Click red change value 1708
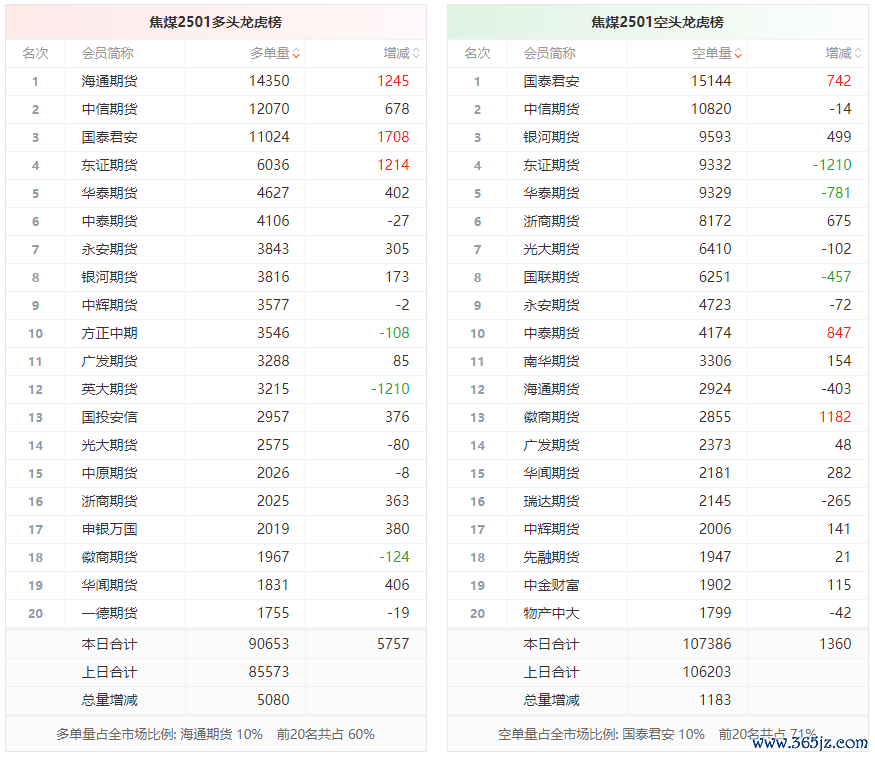 (x=393, y=137)
